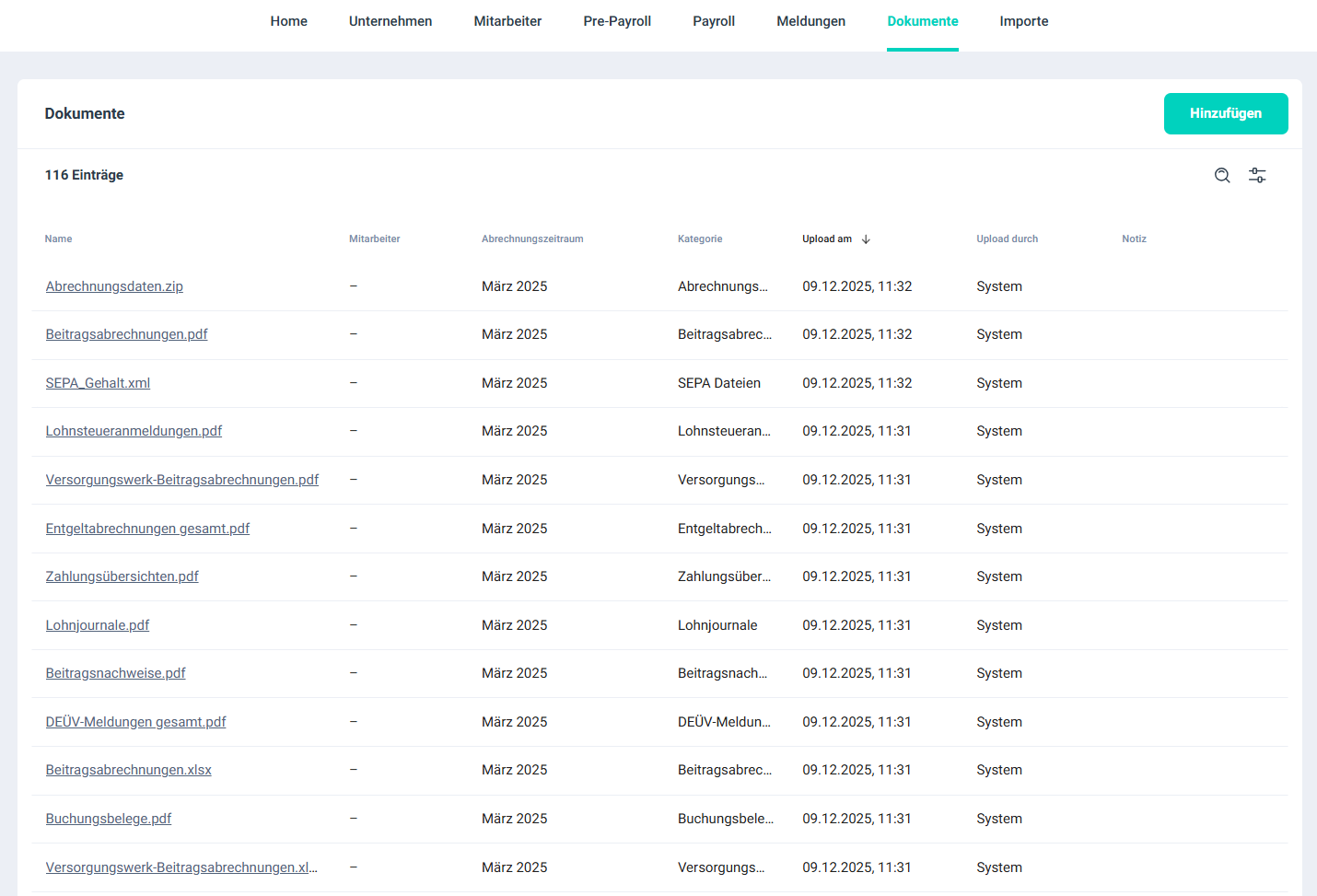
Task: Sort by Kategorie column header
Action: click(700, 239)
